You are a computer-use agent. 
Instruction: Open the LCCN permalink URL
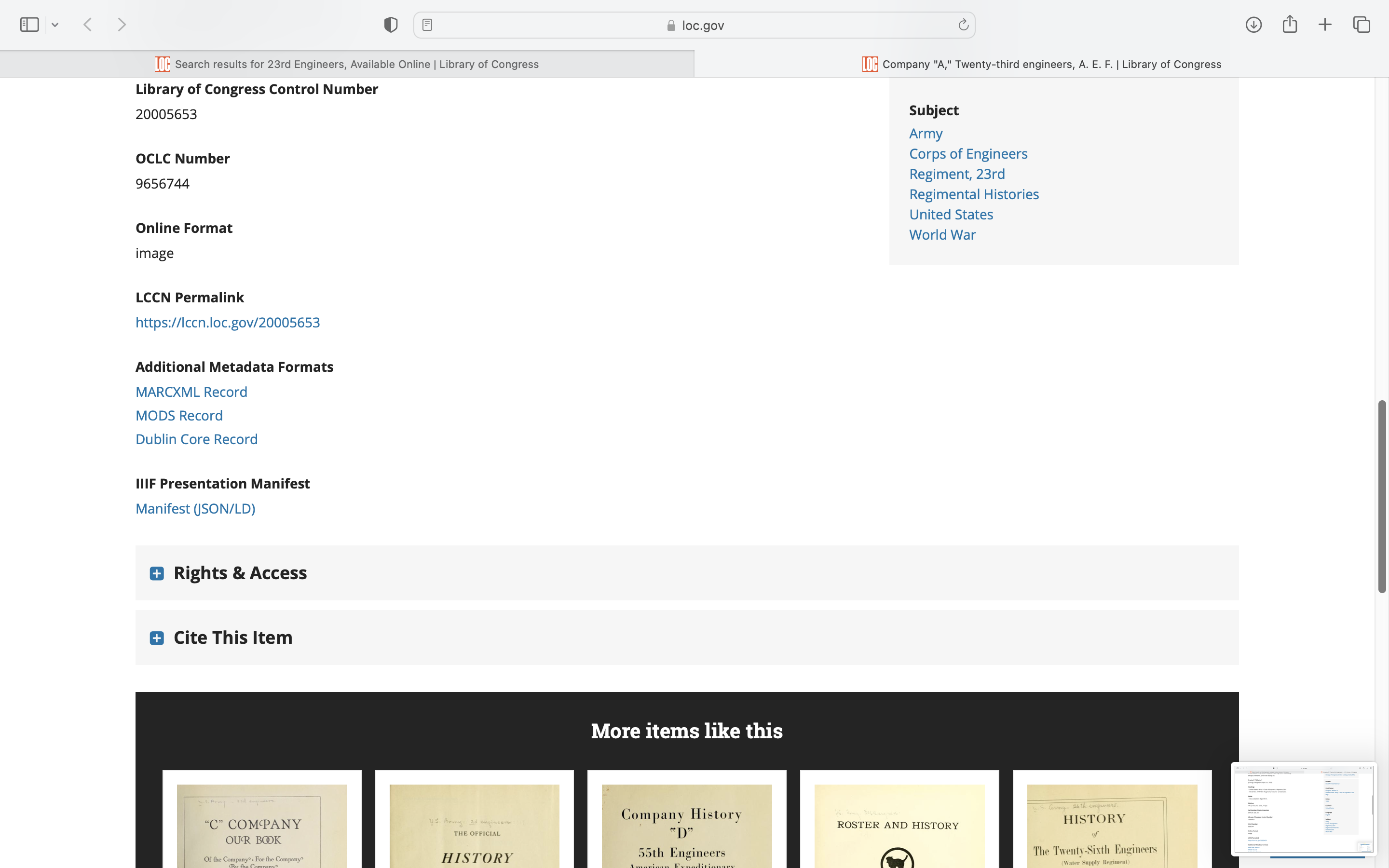pos(227,322)
